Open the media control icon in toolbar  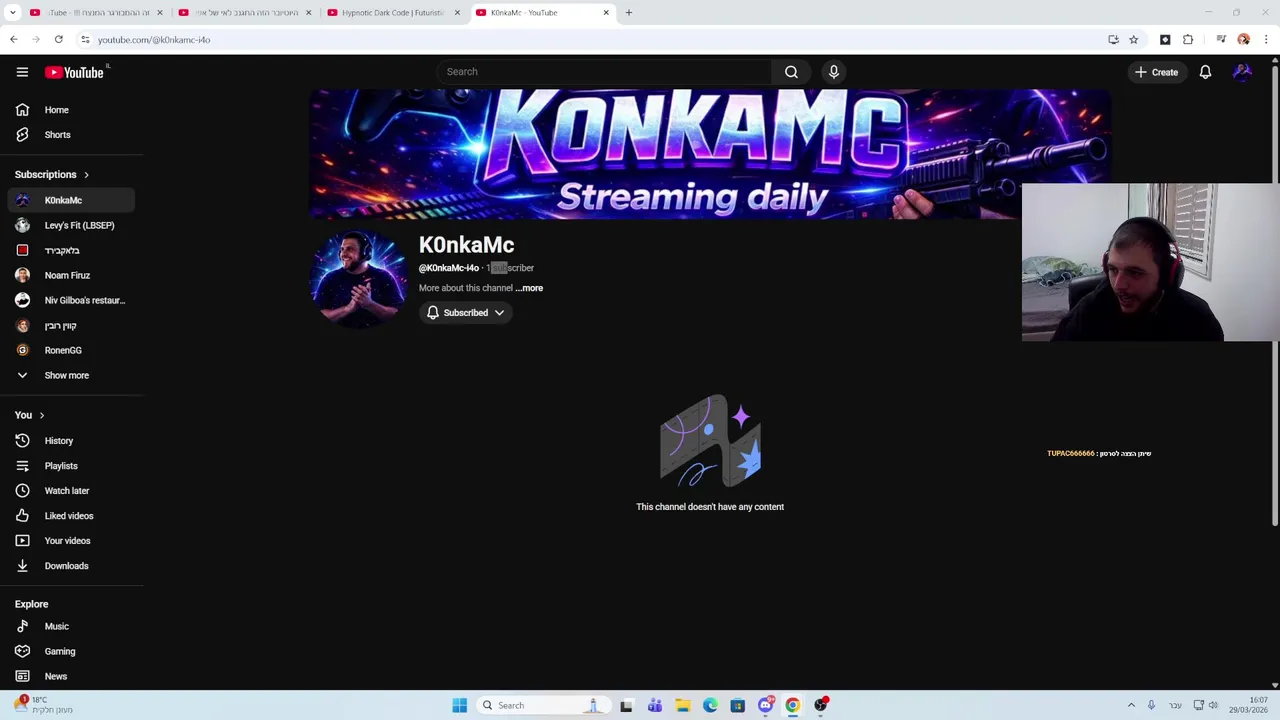pyautogui.click(x=1221, y=40)
